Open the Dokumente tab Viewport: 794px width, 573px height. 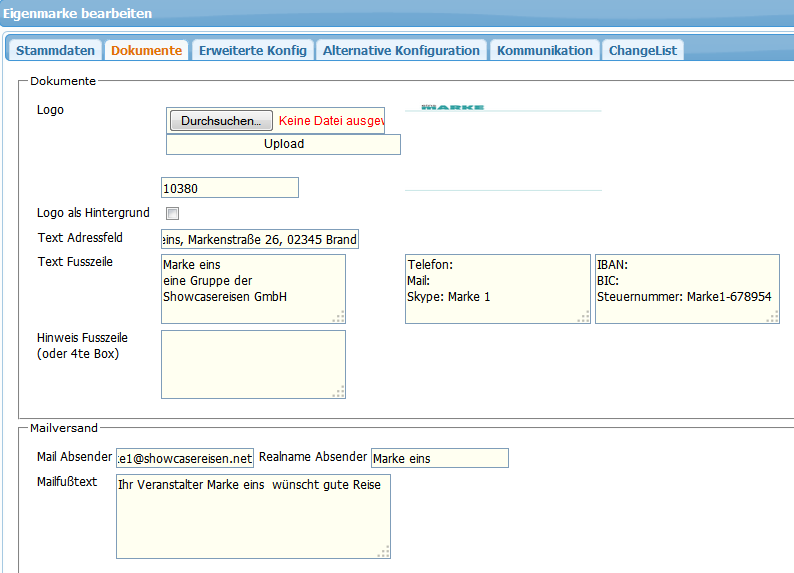[x=147, y=51]
